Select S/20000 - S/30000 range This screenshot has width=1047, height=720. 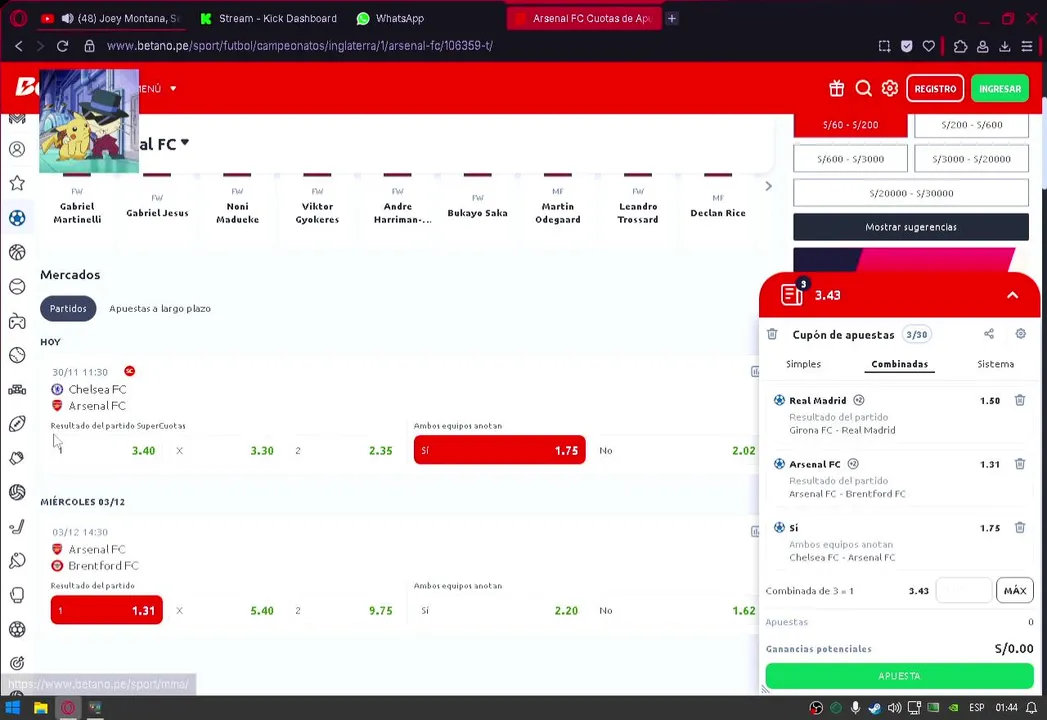pos(911,193)
